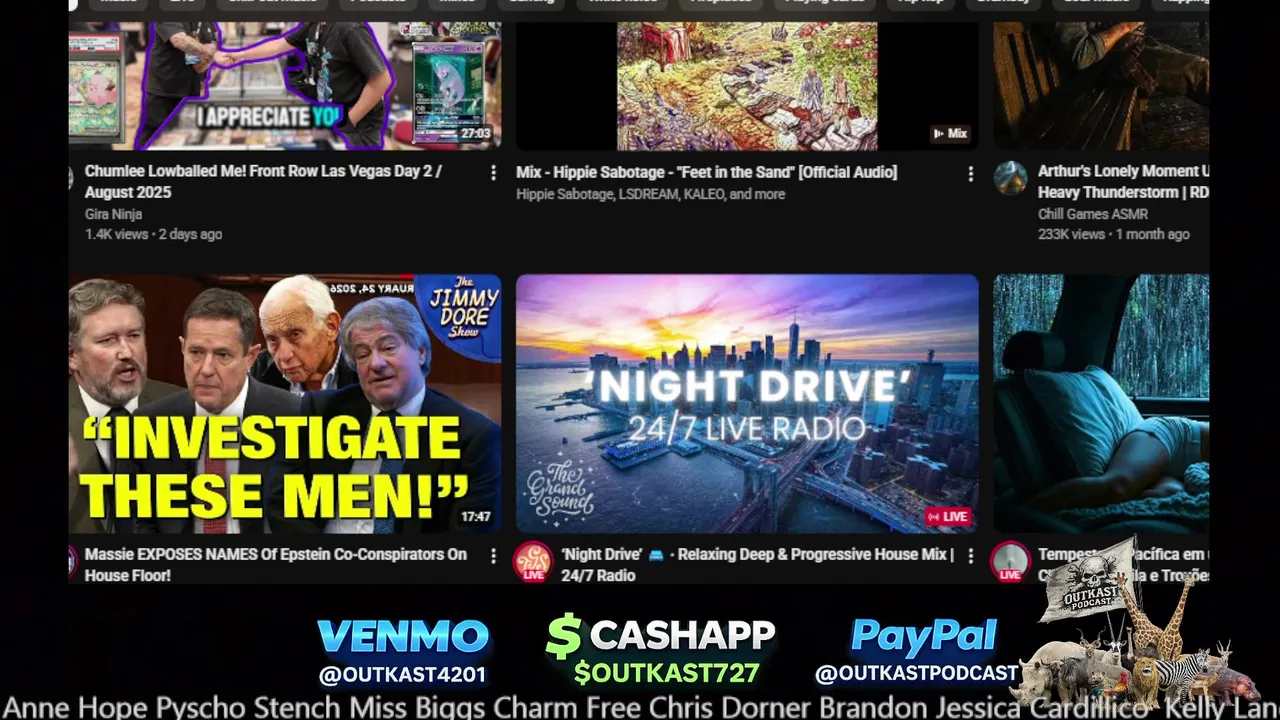Click title 'Night Drive' Relaxing Deep & Progressive House Mix
Screen dimensions: 1280x720
757,565
